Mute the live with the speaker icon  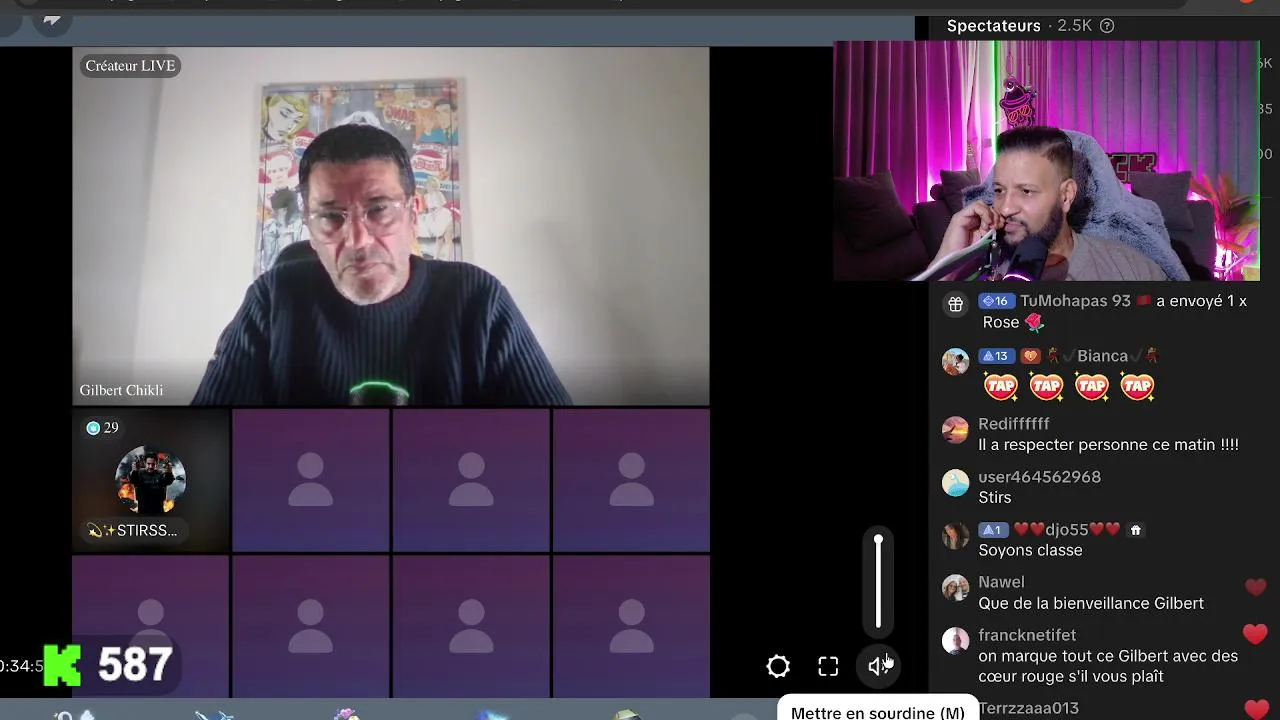point(879,666)
